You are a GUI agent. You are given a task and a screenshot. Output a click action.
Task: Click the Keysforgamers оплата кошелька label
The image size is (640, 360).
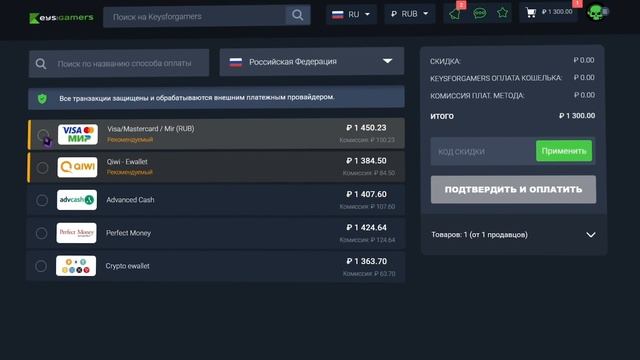pyautogui.click(x=496, y=78)
